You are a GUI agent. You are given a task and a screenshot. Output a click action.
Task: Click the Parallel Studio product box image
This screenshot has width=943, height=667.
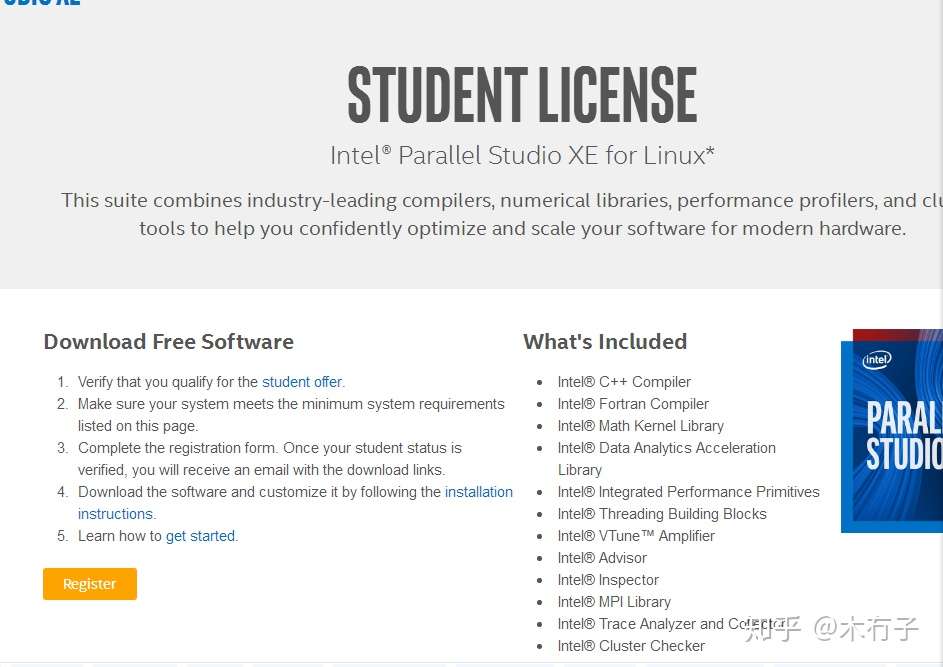coord(892,431)
